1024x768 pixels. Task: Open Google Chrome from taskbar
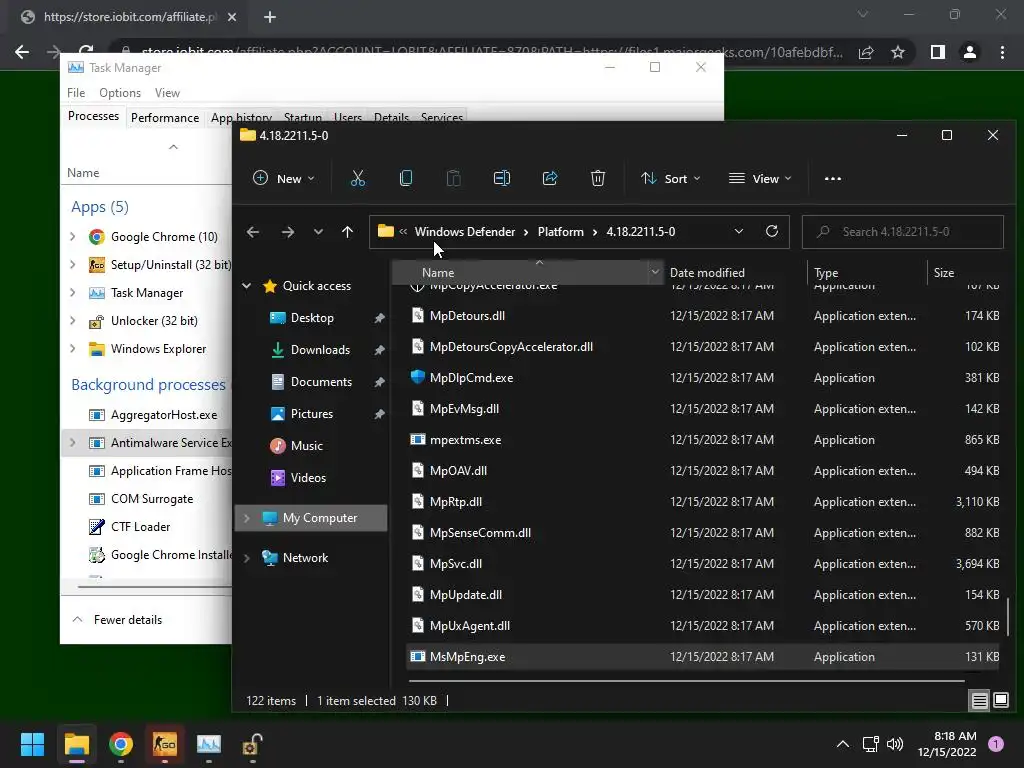(121, 744)
